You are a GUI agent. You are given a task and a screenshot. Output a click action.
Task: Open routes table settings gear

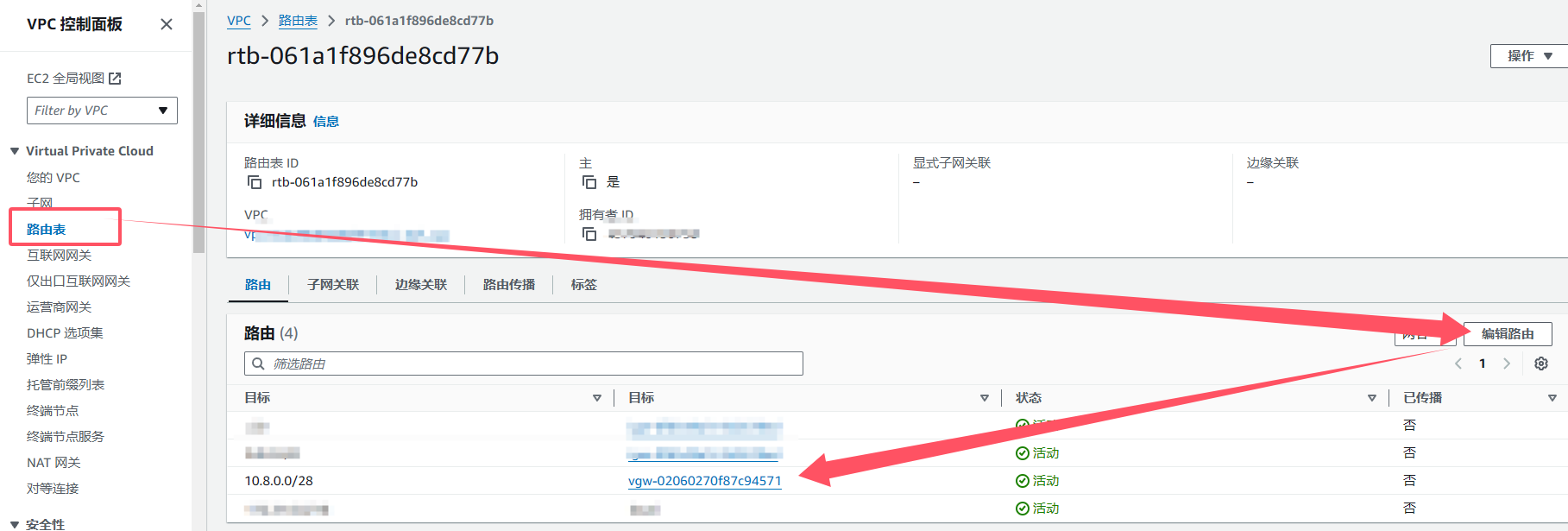[1541, 363]
